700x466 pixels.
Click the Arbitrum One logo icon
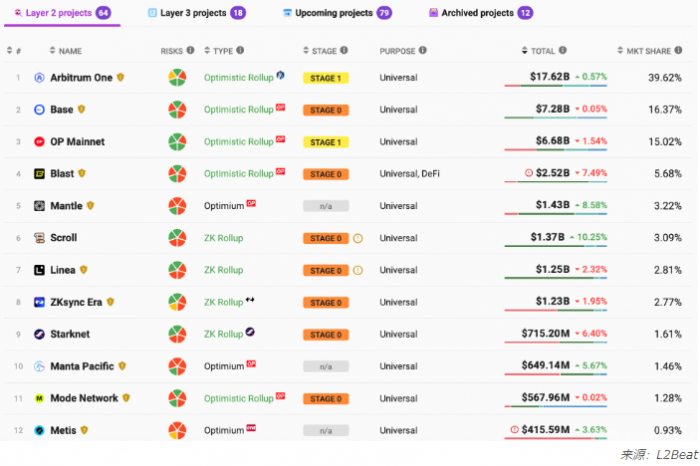(39, 78)
